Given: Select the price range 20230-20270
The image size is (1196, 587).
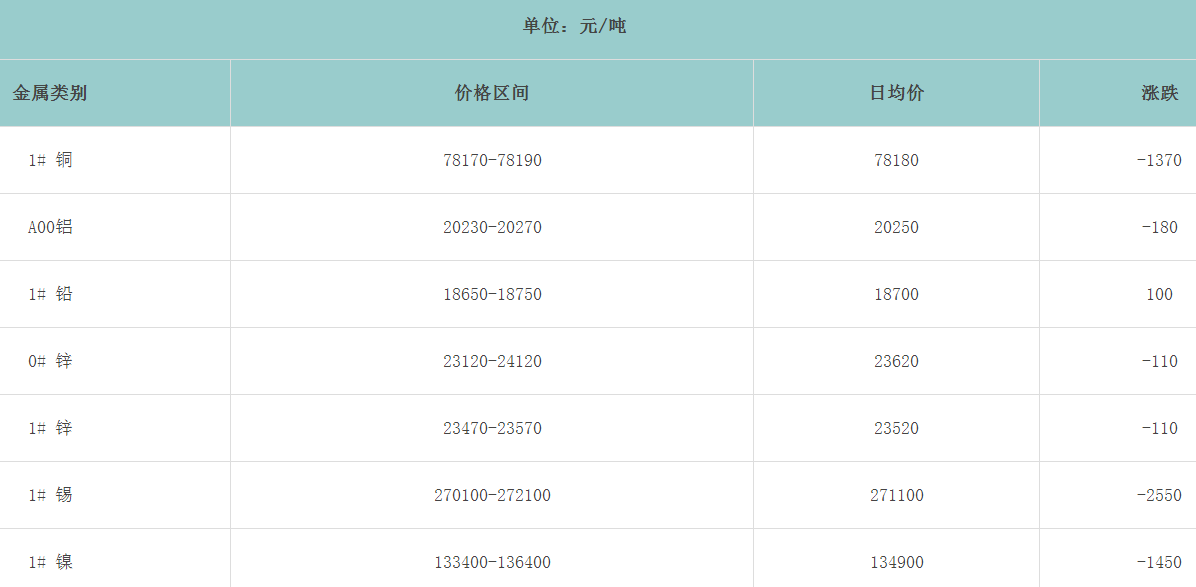Looking at the screenshot, I should point(492,227).
